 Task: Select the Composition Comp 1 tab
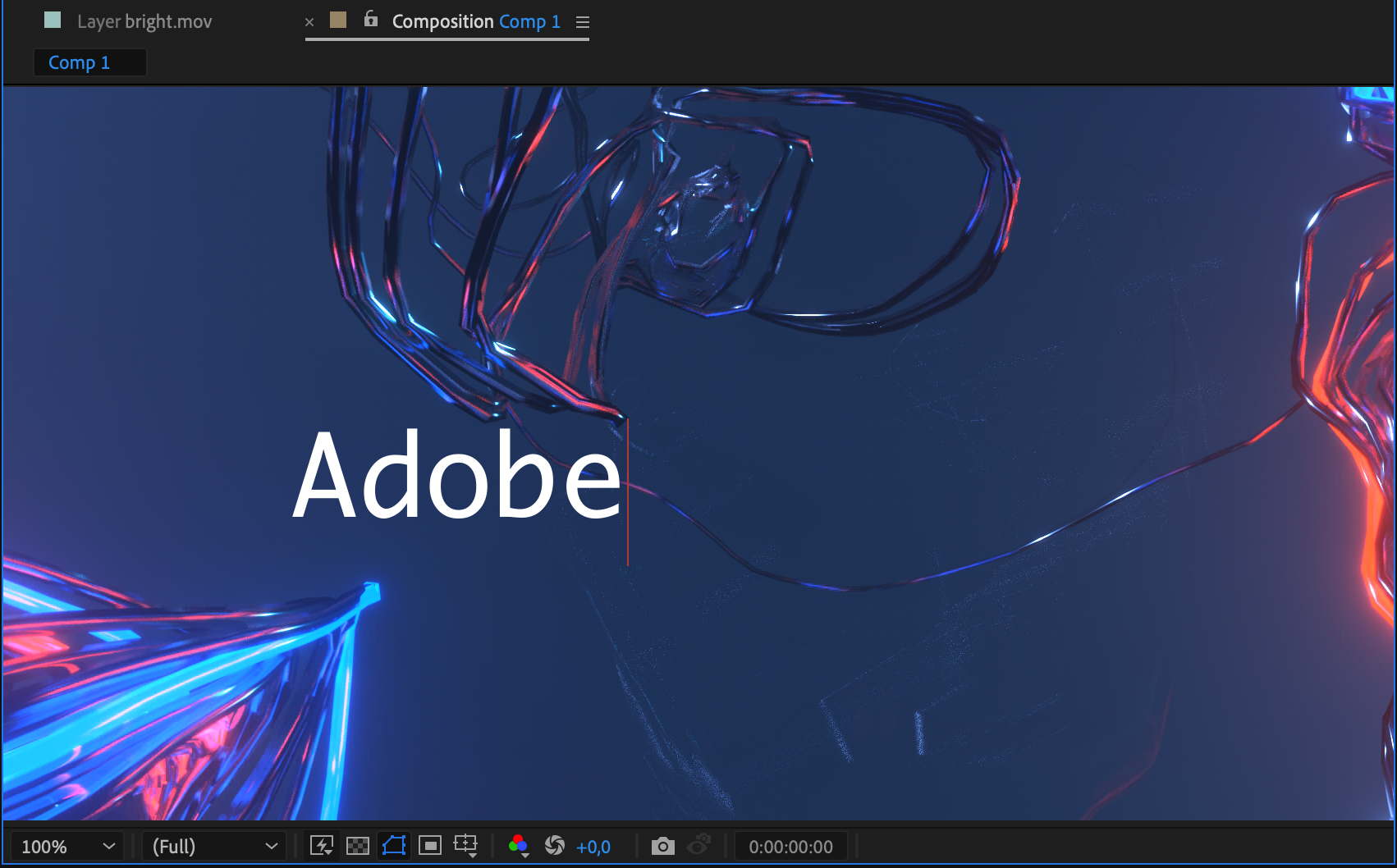(476, 21)
